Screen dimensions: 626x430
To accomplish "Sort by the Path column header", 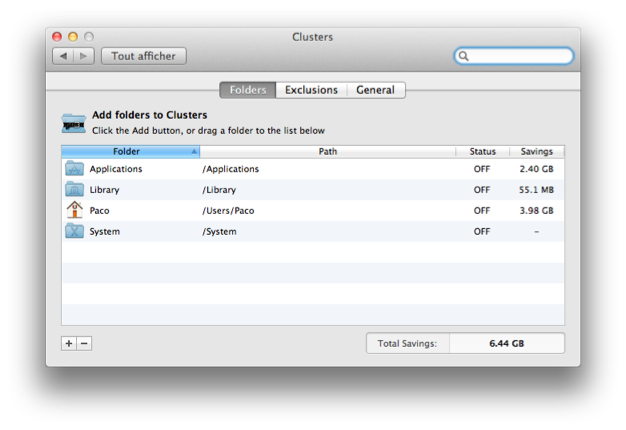I will [x=328, y=152].
